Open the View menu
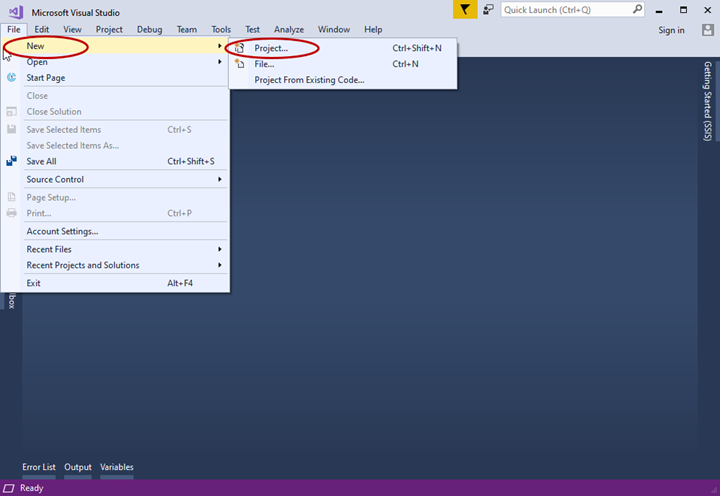Viewport: 720px width, 496px height. pyautogui.click(x=72, y=29)
